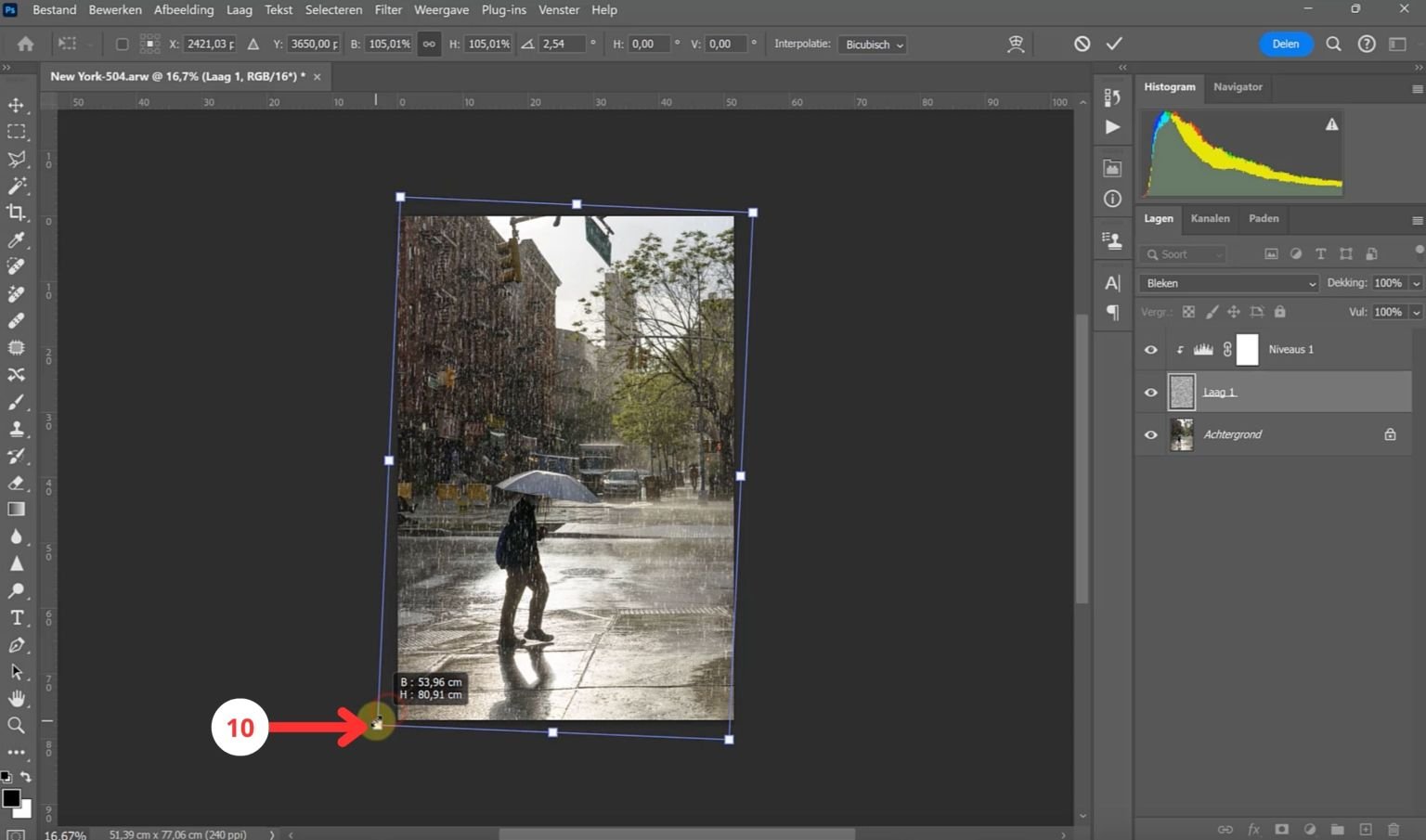Select the Zoom tool
This screenshot has width=1426, height=840.
pyautogui.click(x=17, y=726)
